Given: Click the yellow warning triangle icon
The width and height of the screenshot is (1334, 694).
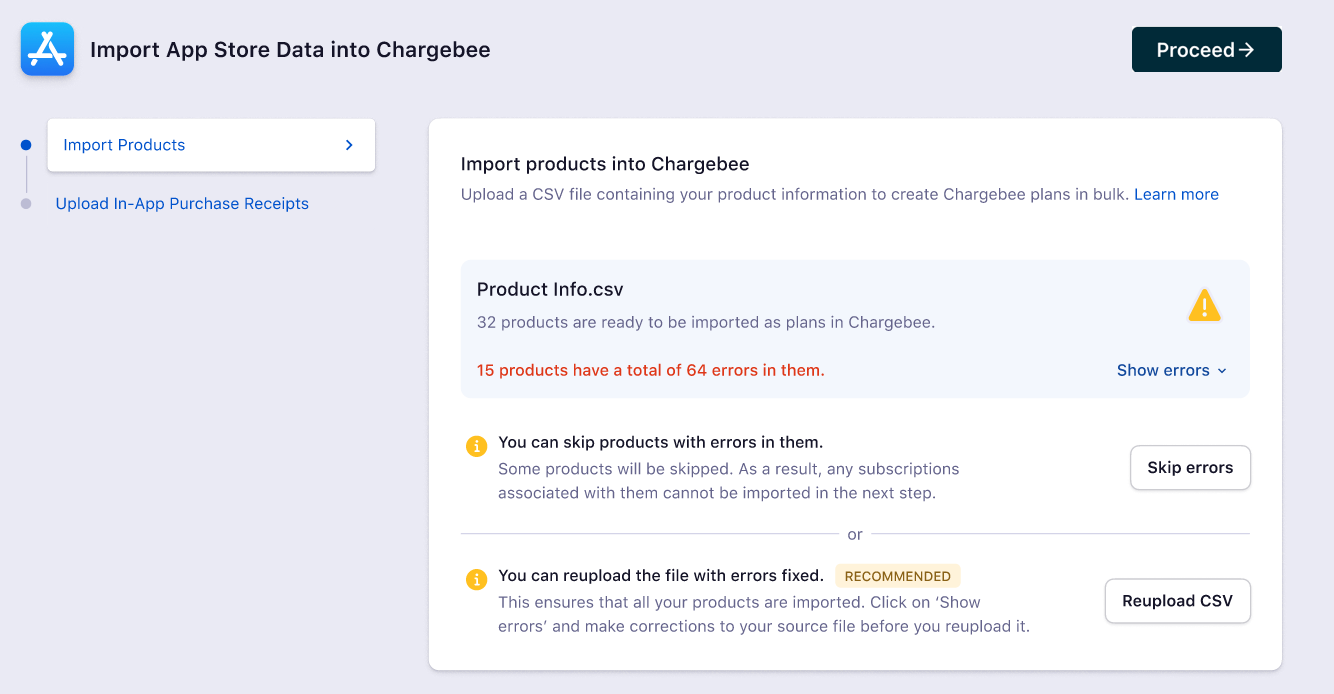Looking at the screenshot, I should point(1204,306).
